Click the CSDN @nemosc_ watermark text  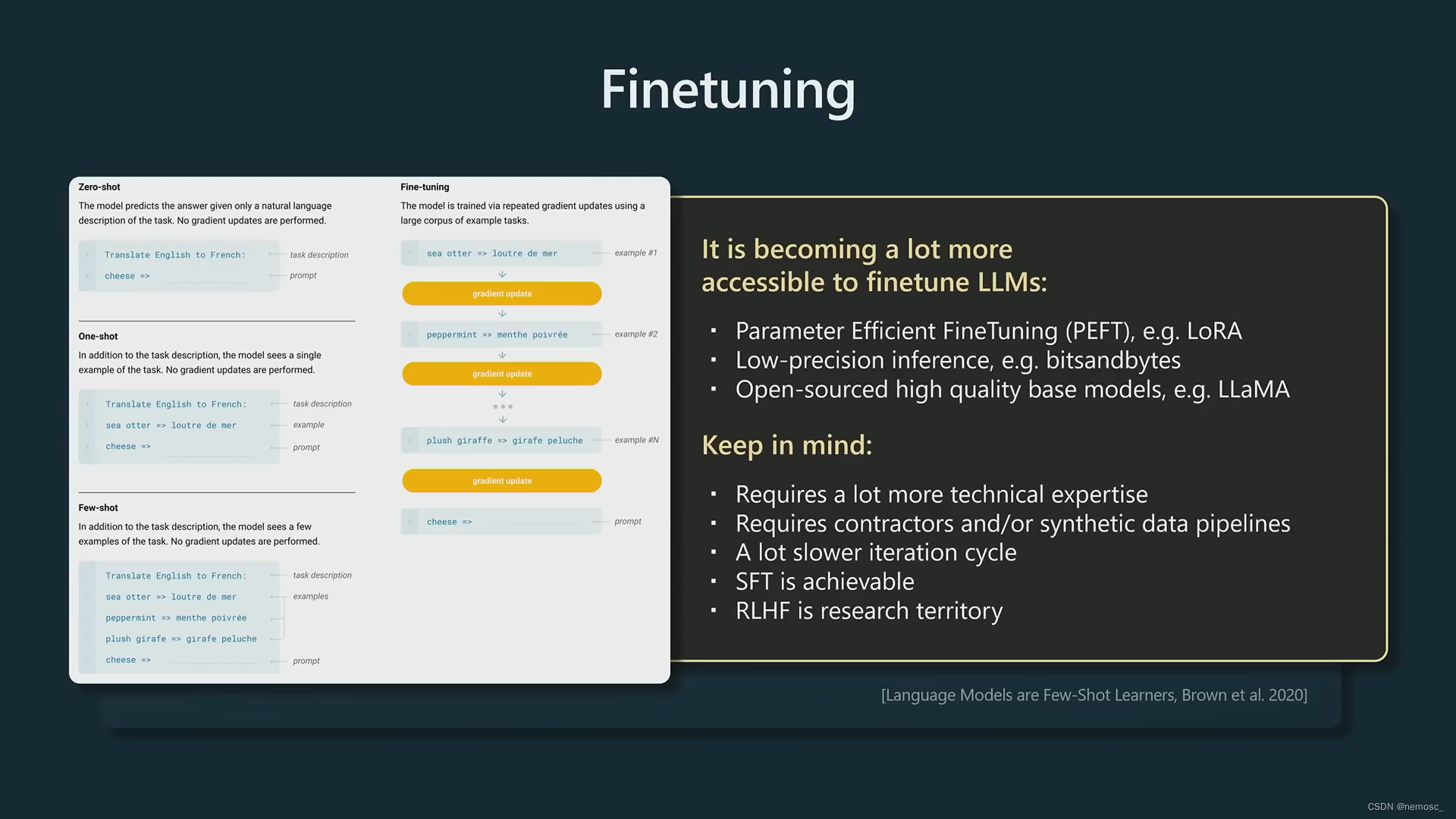click(1405, 807)
